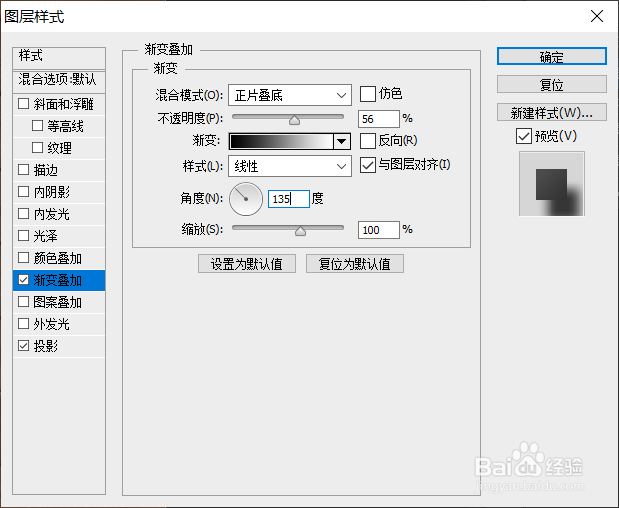This screenshot has height=508, width=619.
Task: Click the black-to-white gradient swatch
Action: pyautogui.click(x=281, y=141)
